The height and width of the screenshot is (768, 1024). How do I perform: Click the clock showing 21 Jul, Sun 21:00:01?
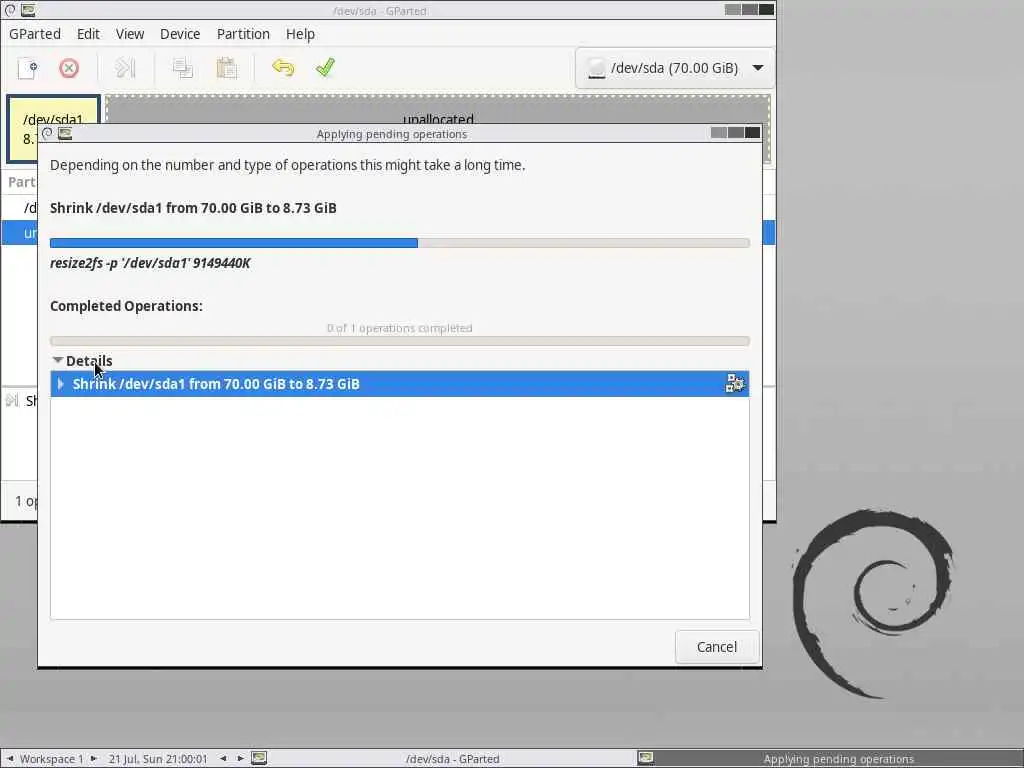[x=157, y=758]
